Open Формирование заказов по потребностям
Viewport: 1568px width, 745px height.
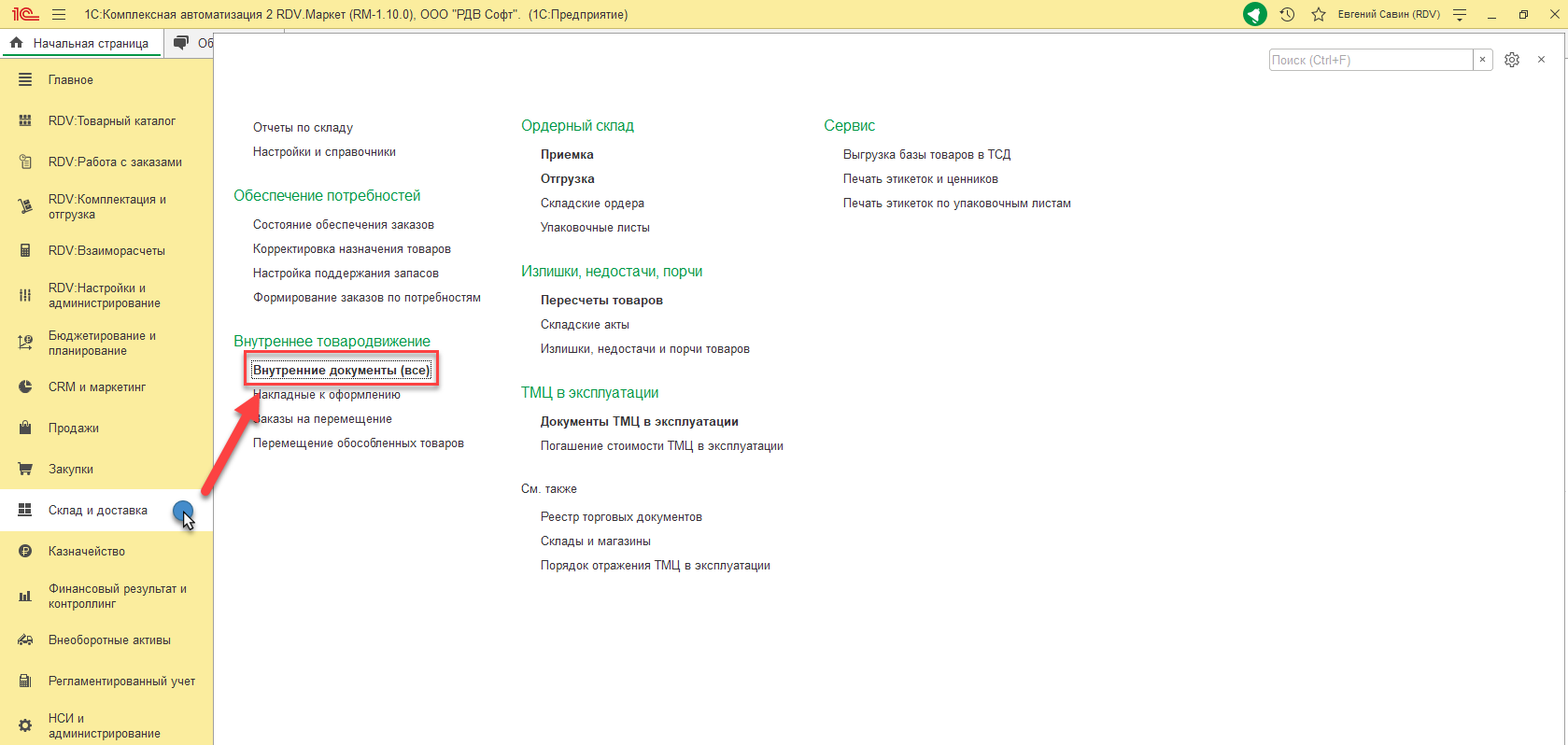[367, 298]
